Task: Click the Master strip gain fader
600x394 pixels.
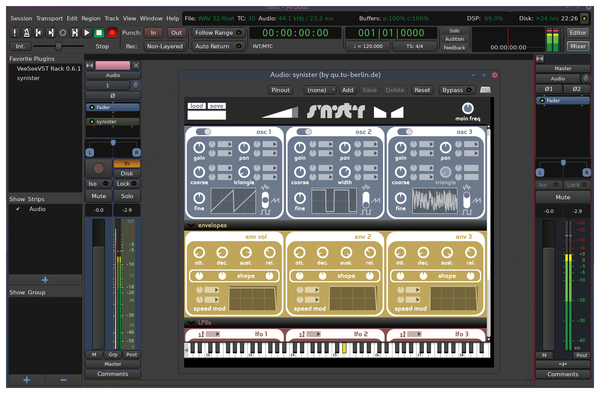Action: click(548, 285)
